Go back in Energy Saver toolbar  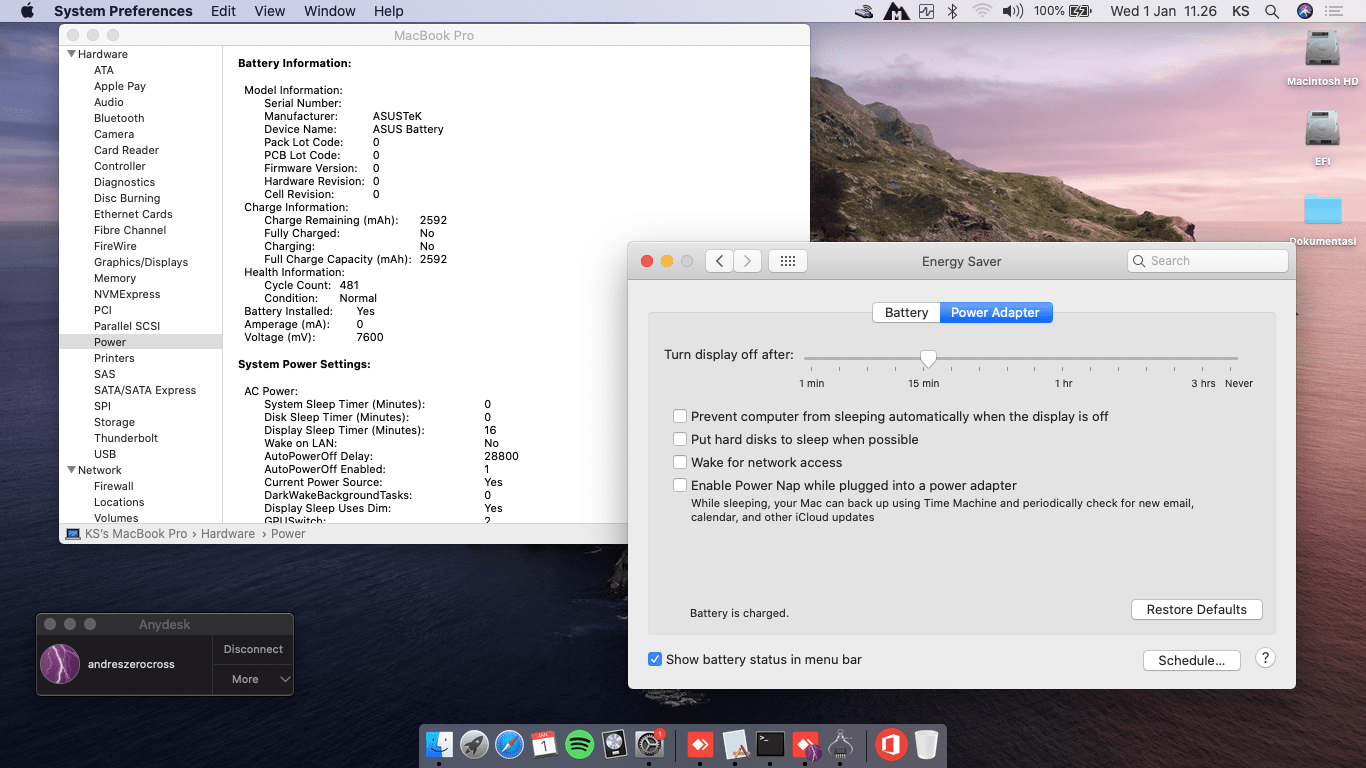pyautogui.click(x=719, y=261)
